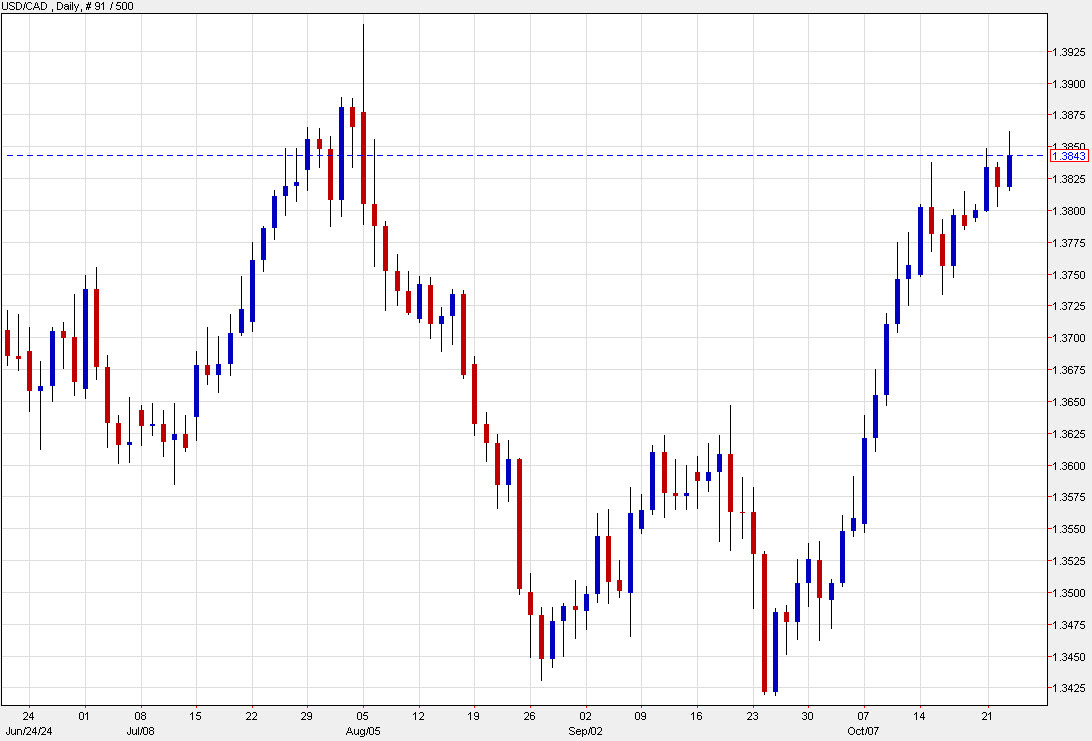This screenshot has height=741, width=1092.
Task: Click the 1.3475 price axis label
Action: [1068, 625]
